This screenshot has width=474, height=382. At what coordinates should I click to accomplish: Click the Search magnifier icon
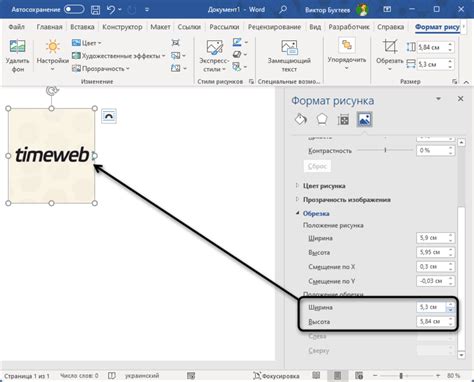coord(283,9)
